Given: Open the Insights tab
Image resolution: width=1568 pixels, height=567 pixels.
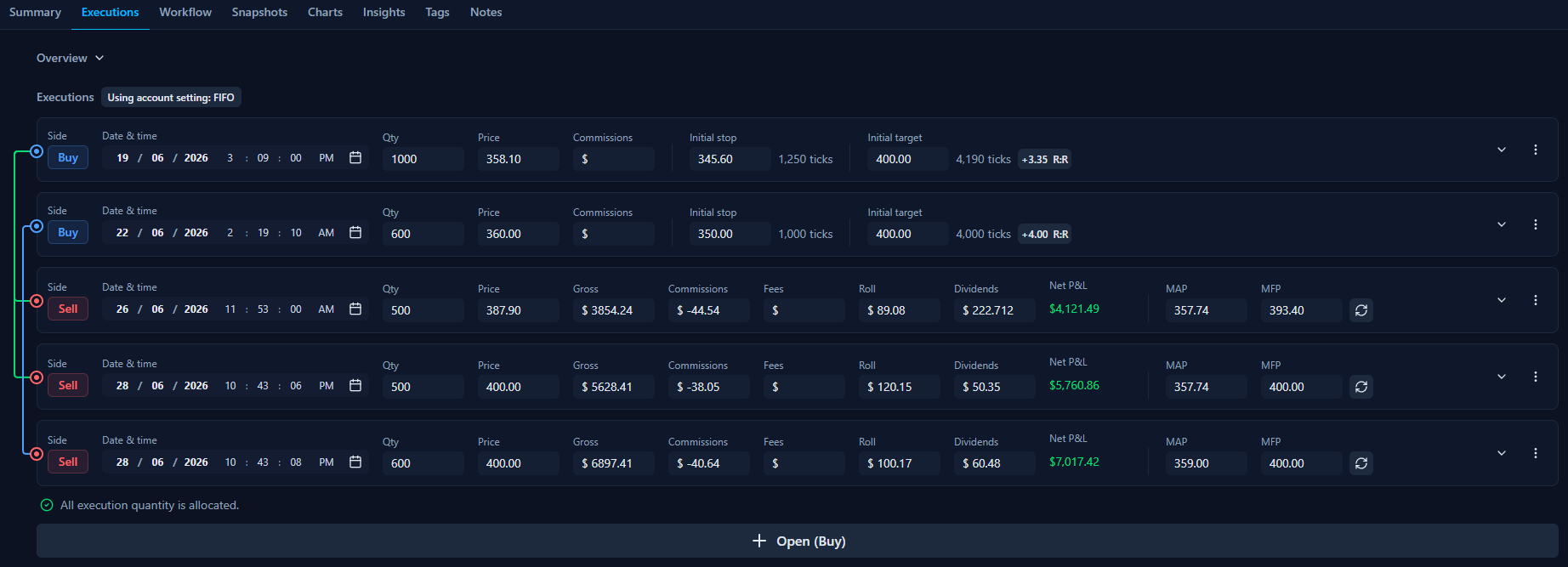Looking at the screenshot, I should (x=383, y=12).
